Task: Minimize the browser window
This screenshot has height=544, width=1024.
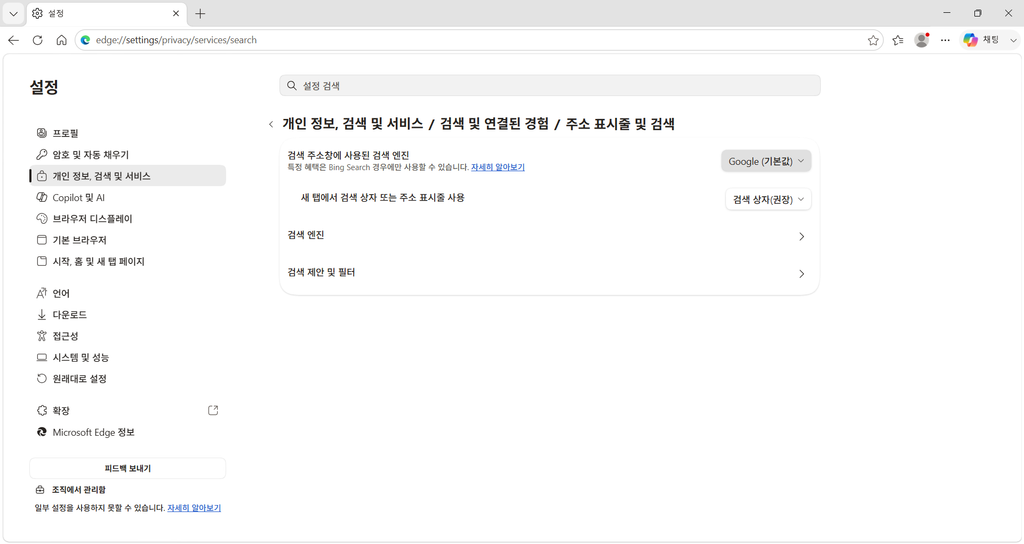Action: click(948, 13)
